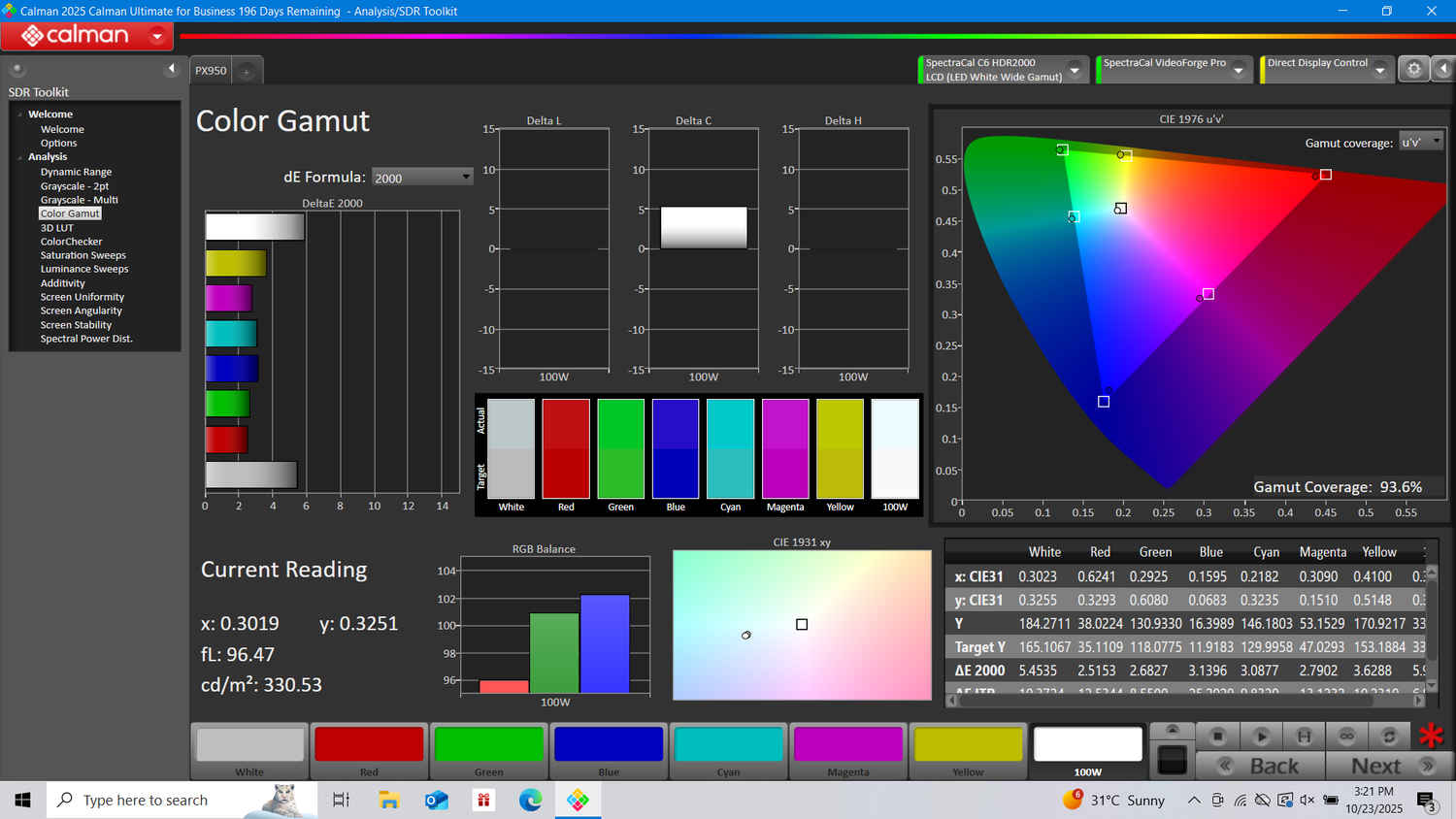Collapse the SDR Toolkit sidebar with the arrow
The height and width of the screenshot is (819, 1456).
tap(171, 69)
